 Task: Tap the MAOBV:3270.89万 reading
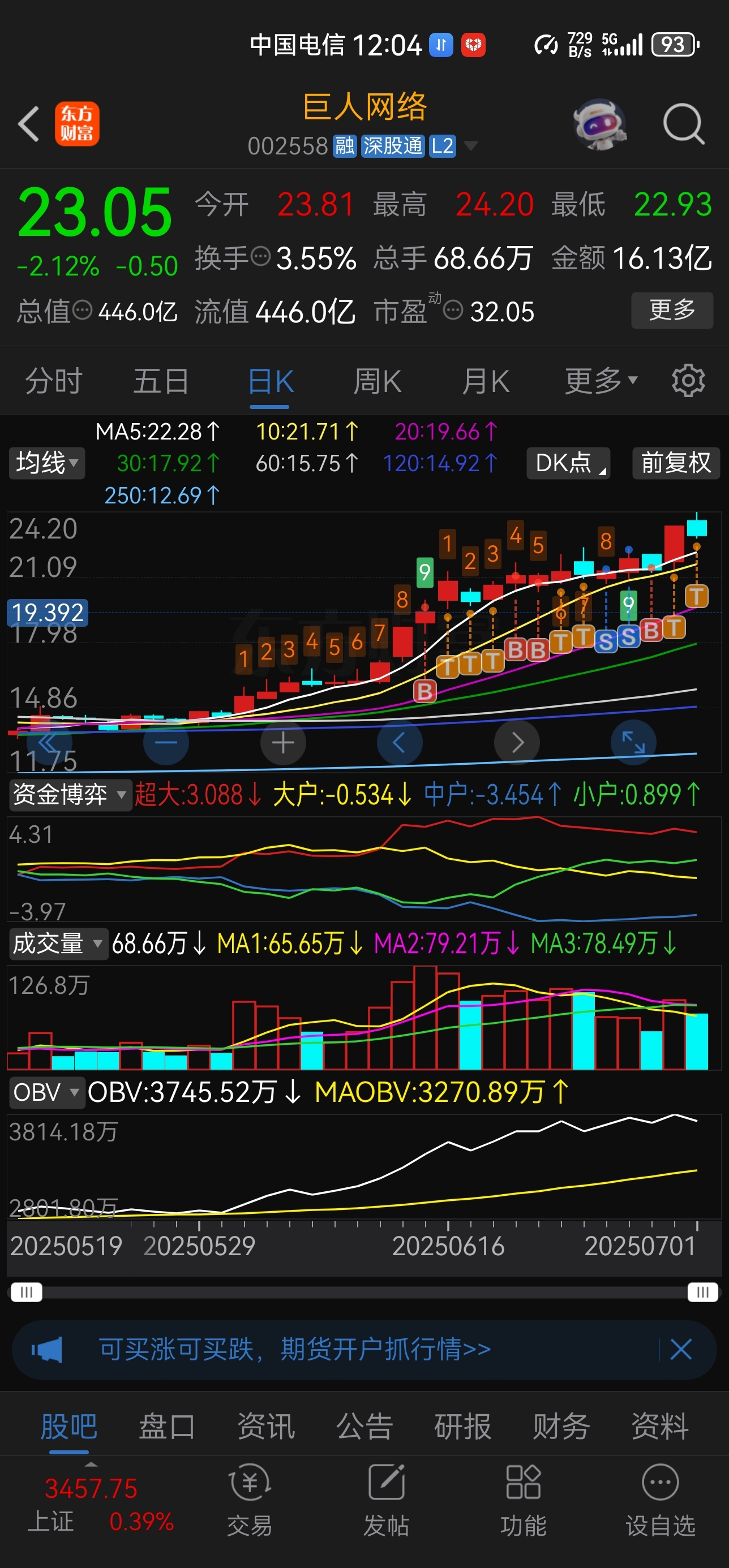(442, 1092)
